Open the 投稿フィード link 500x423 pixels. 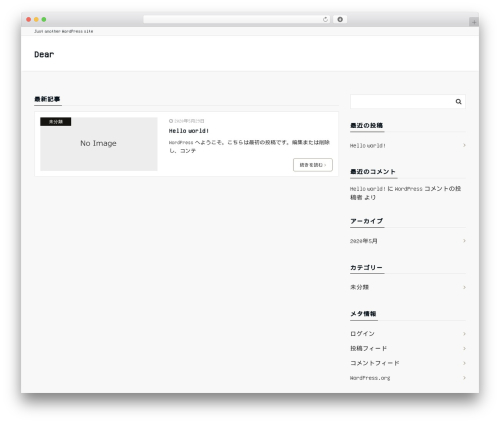coord(368,348)
